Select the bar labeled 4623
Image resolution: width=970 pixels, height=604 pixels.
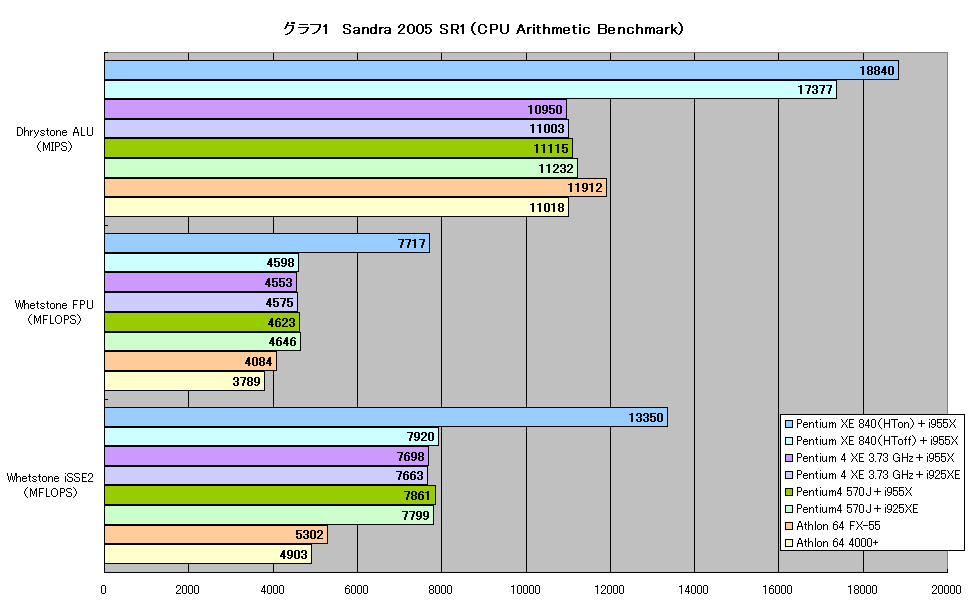202,322
